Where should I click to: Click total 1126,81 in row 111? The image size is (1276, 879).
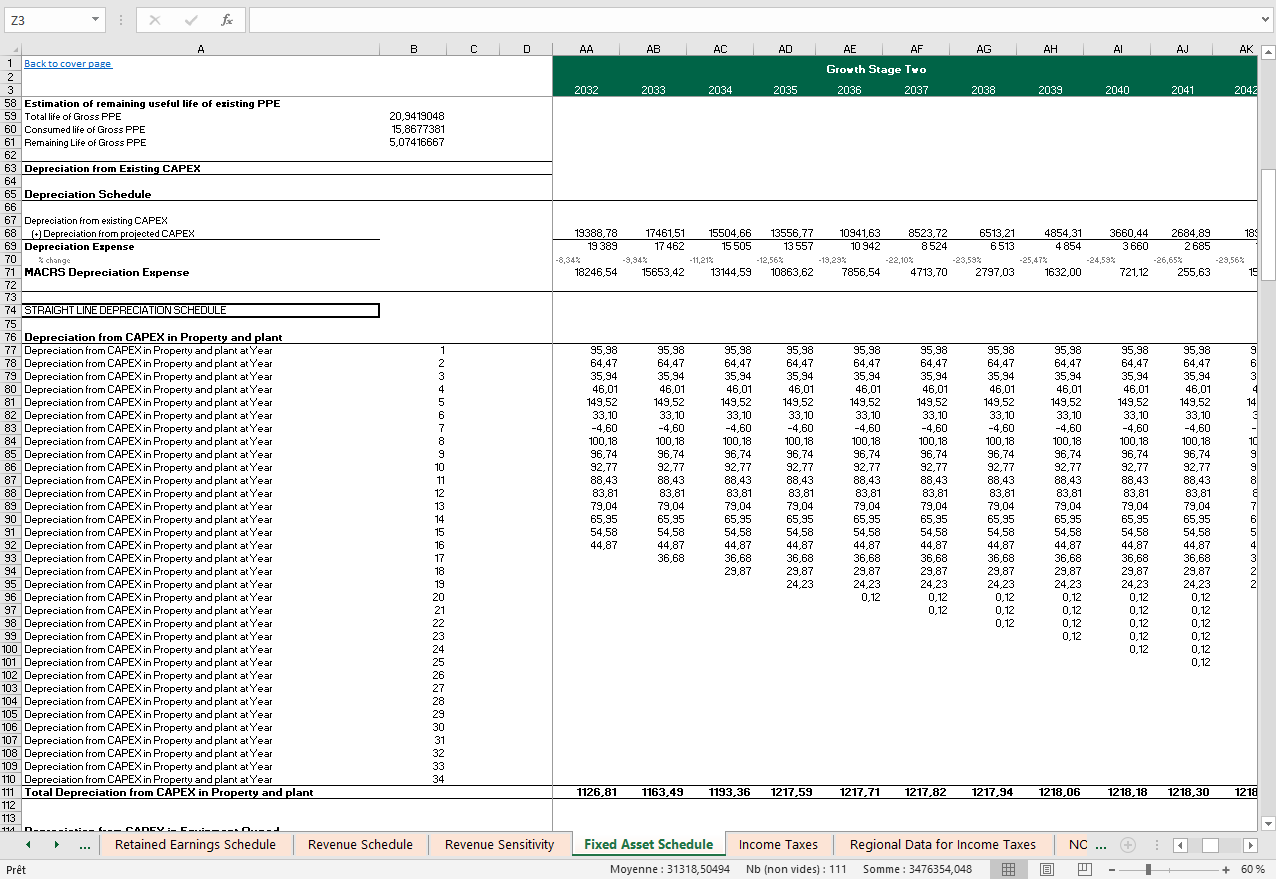[x=597, y=792]
